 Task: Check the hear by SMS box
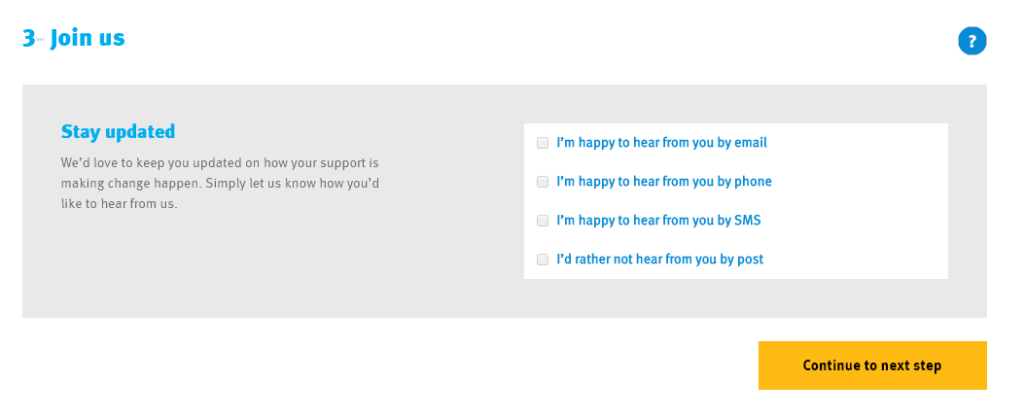point(543,220)
